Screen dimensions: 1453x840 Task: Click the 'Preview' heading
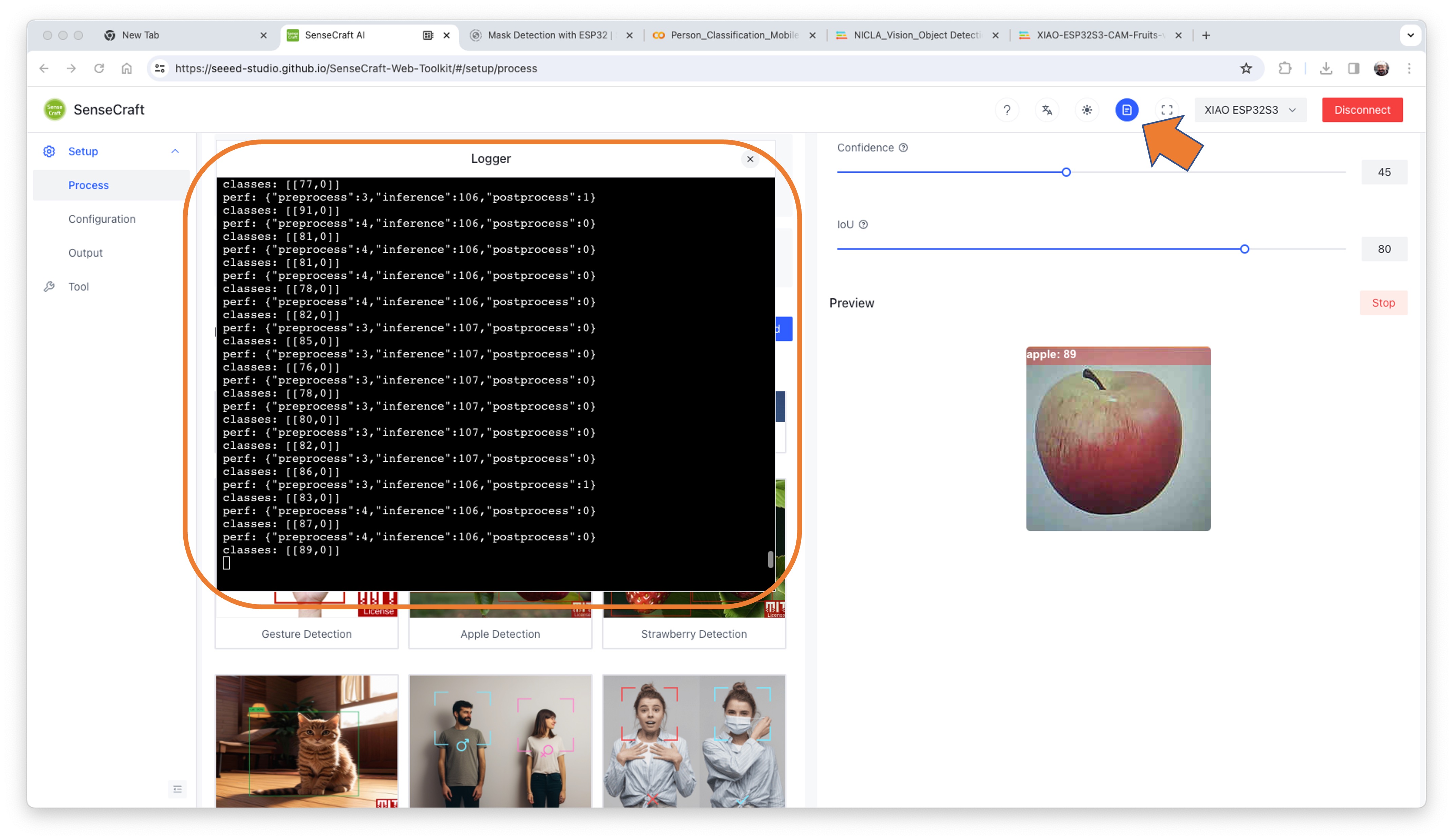click(x=852, y=303)
